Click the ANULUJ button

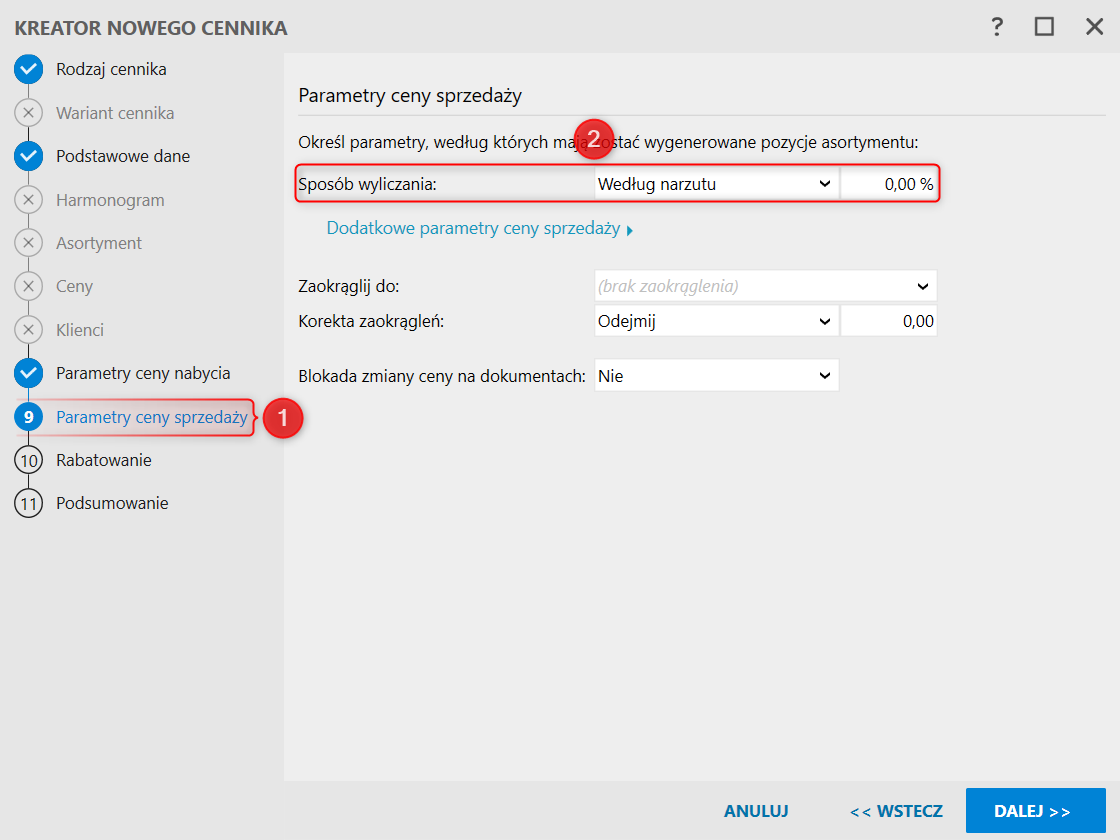click(756, 811)
